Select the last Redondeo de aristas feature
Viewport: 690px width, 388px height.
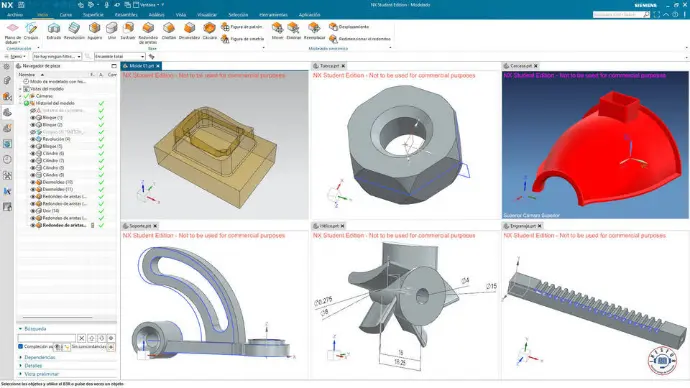pos(64,225)
